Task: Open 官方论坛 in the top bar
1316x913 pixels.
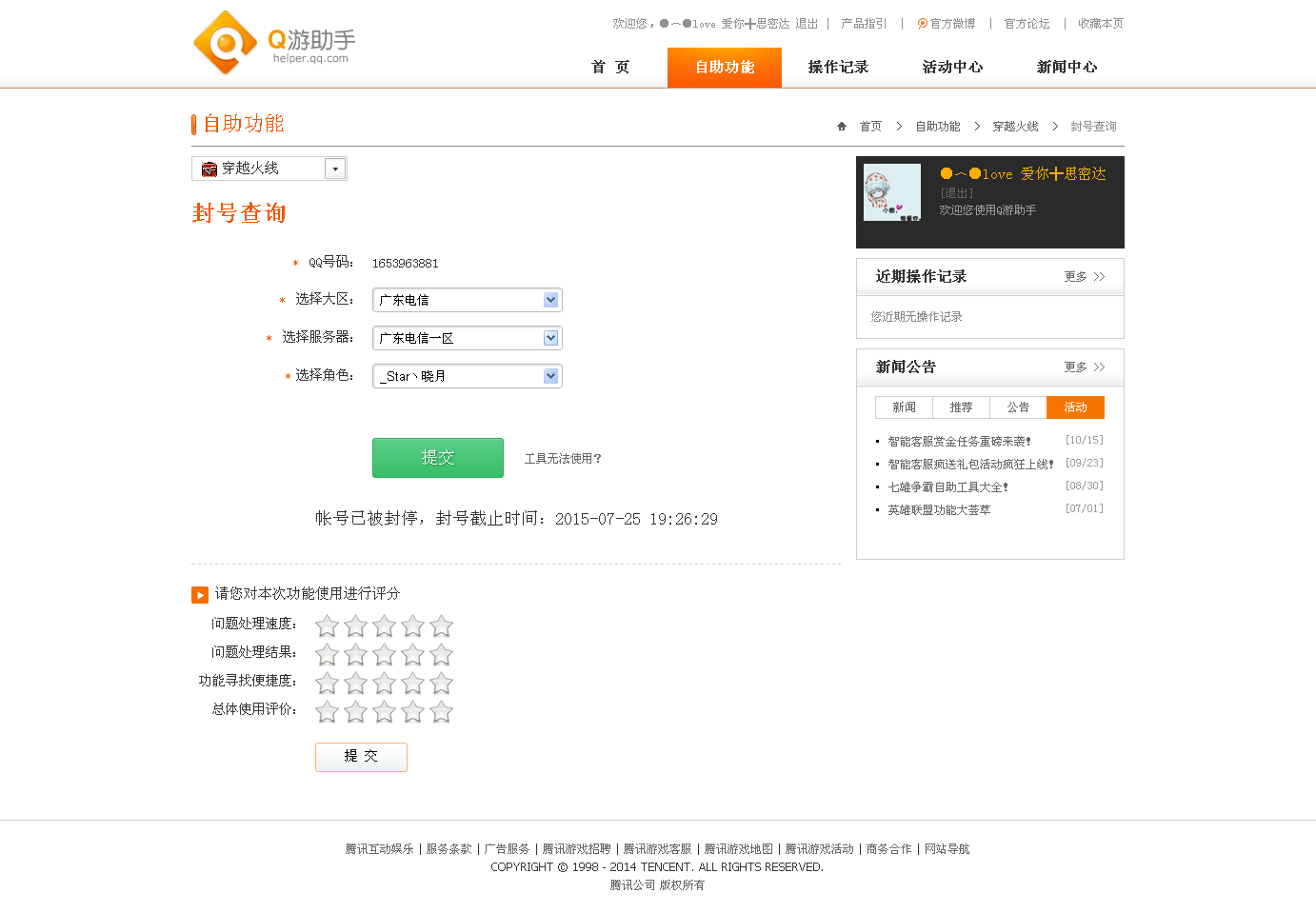Action: coord(1027,24)
